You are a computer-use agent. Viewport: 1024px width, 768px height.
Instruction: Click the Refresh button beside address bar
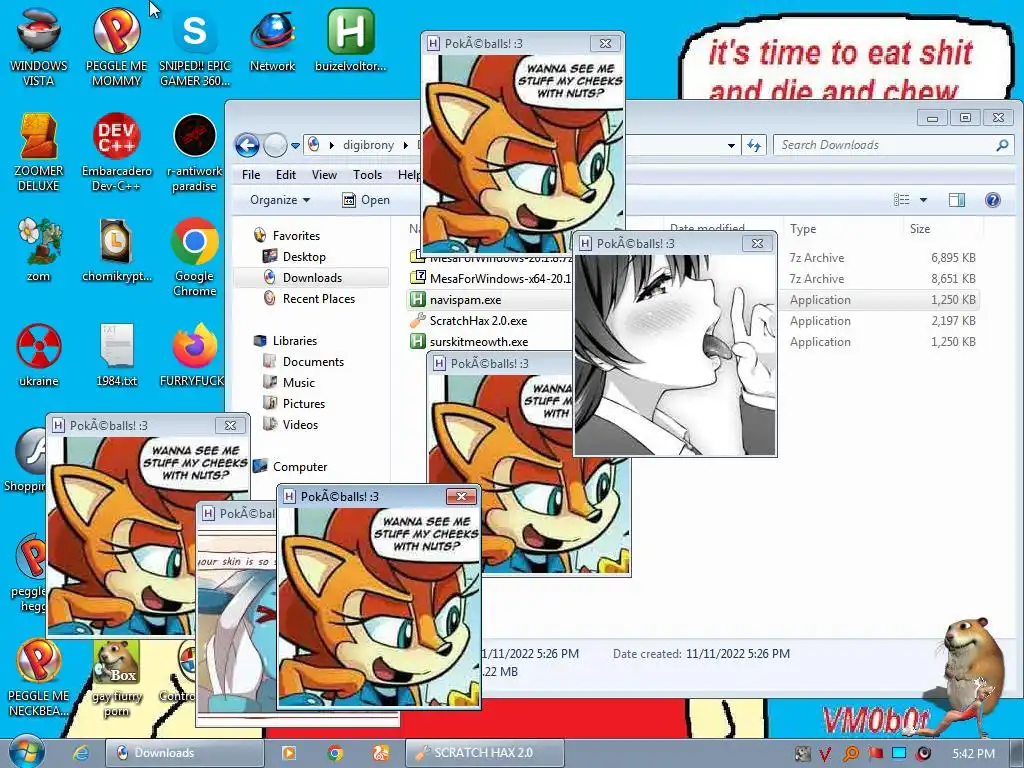[x=754, y=145]
